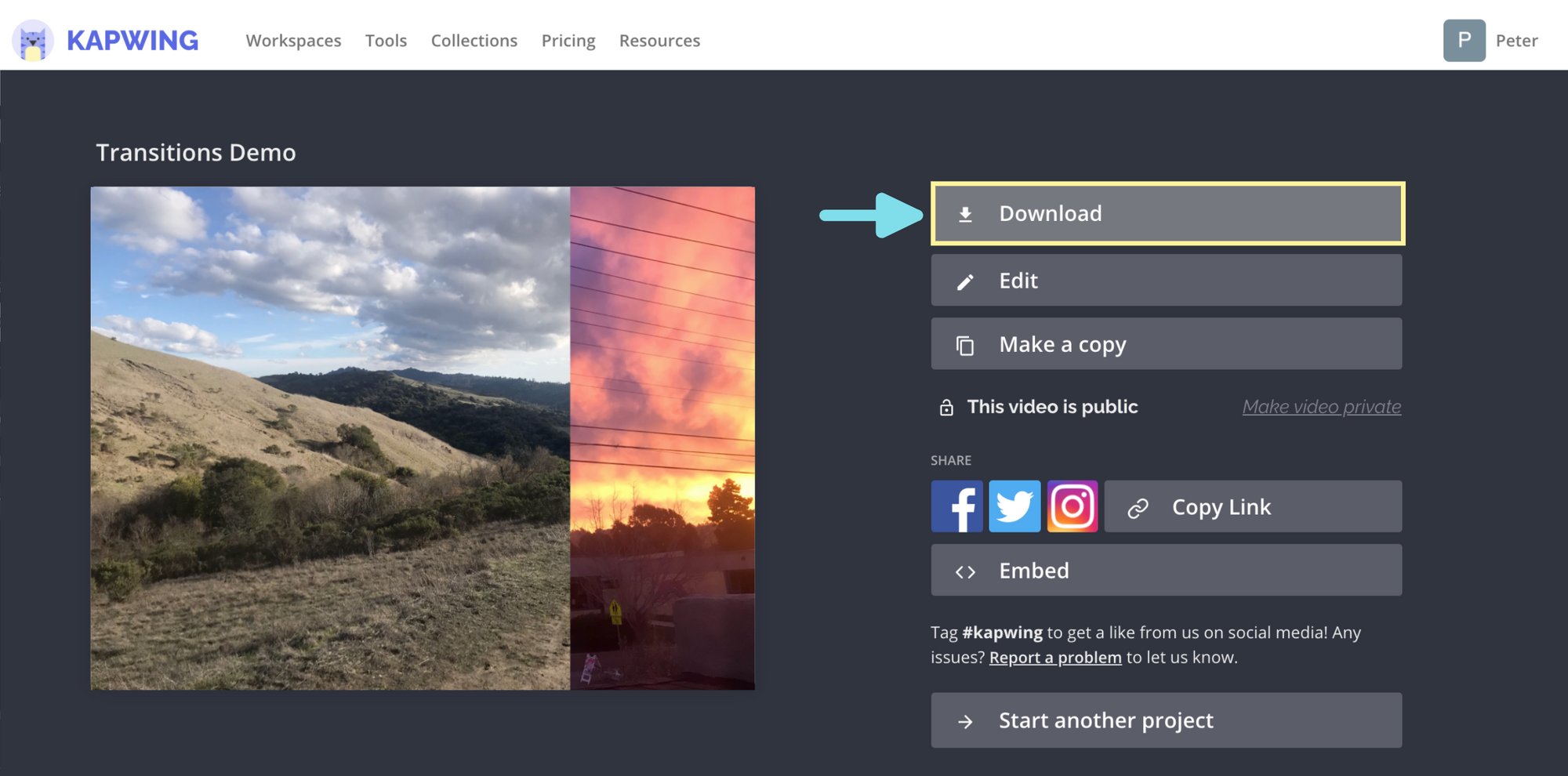
Task: Click the Transitions Demo video preview
Action: [423, 438]
